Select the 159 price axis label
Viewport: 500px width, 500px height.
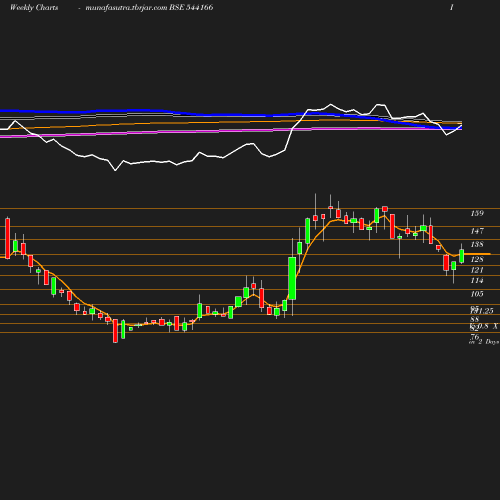[477, 213]
